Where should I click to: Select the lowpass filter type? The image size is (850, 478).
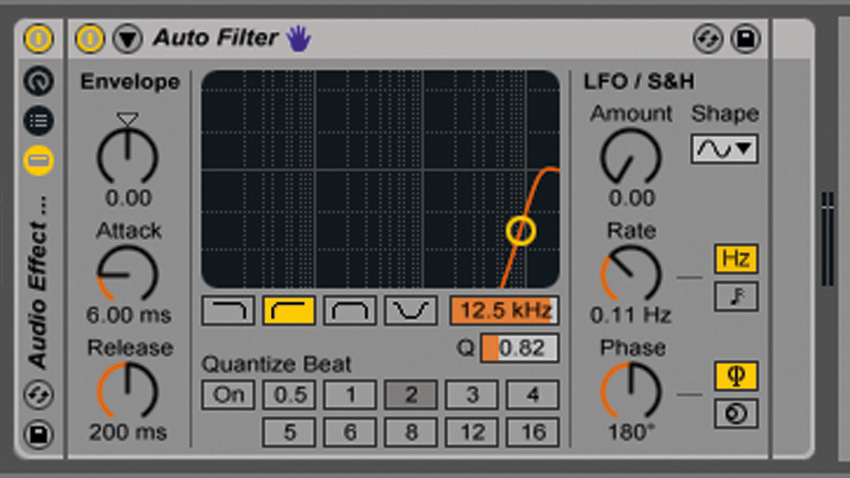tap(228, 311)
